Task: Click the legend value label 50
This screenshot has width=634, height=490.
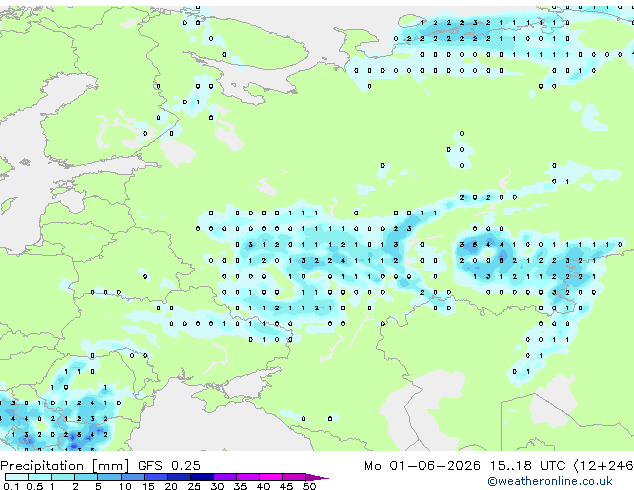Action: pyautogui.click(x=309, y=486)
